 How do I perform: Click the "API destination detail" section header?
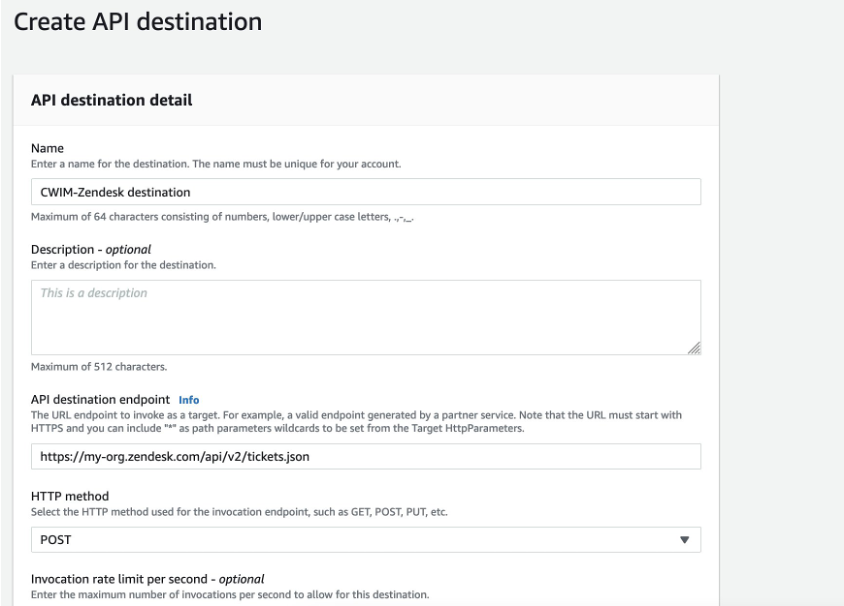111,100
